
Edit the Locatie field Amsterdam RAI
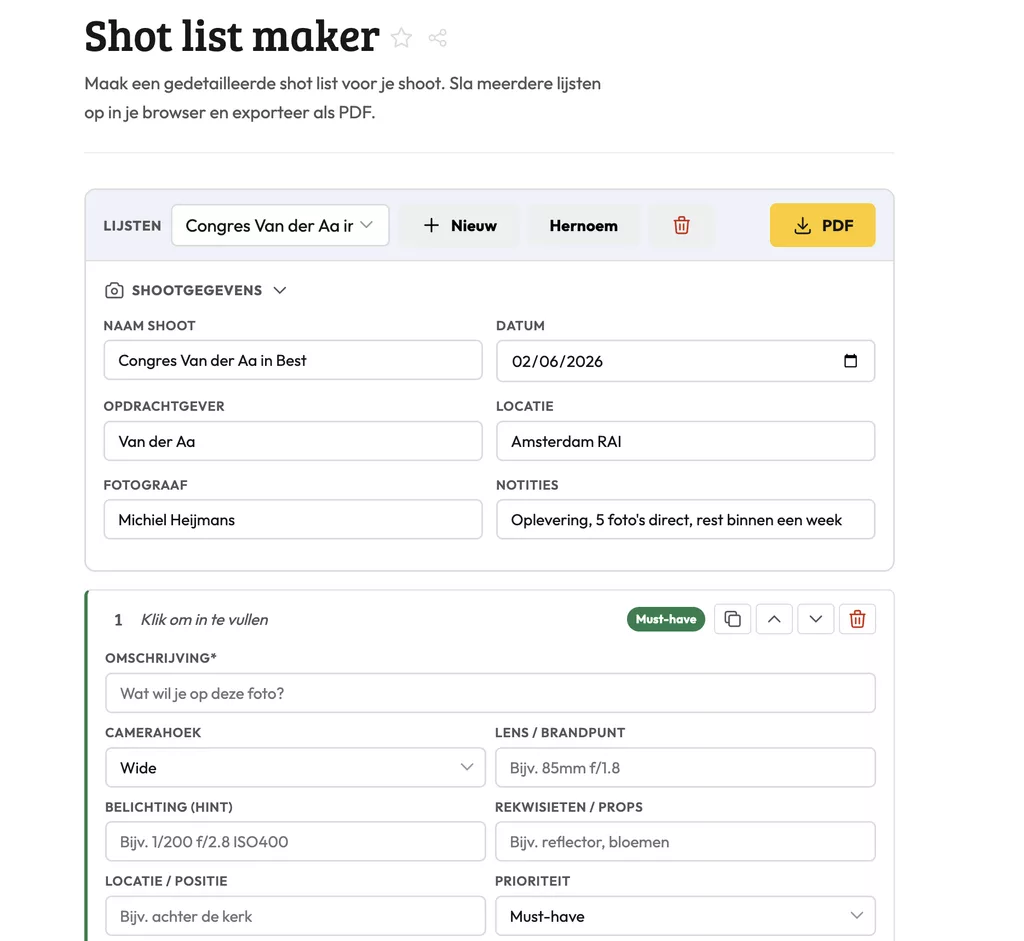(x=685, y=441)
